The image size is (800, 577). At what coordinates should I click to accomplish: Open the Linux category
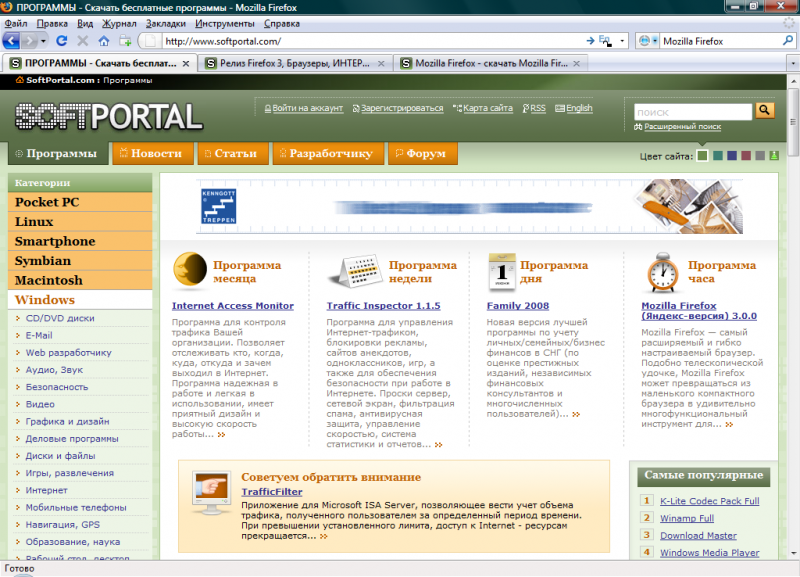pos(80,222)
